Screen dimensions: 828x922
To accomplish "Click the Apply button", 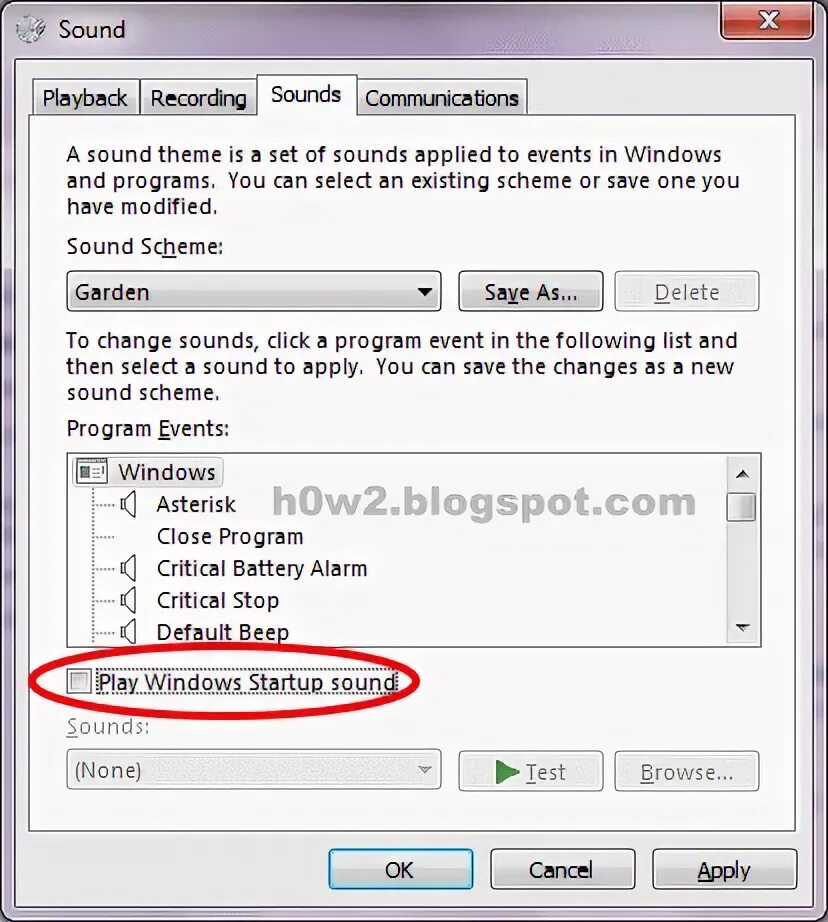I will click(724, 870).
